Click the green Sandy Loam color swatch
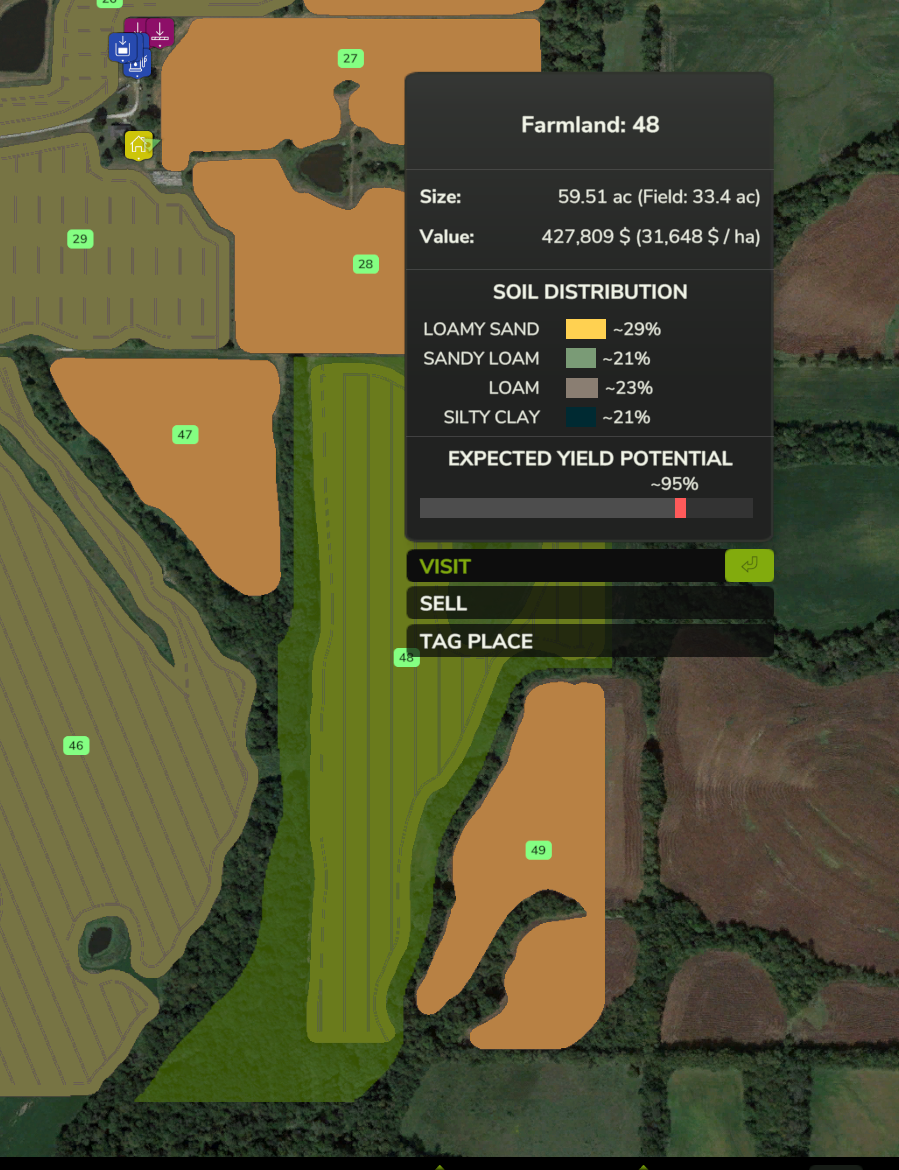899x1170 pixels. coord(581,358)
